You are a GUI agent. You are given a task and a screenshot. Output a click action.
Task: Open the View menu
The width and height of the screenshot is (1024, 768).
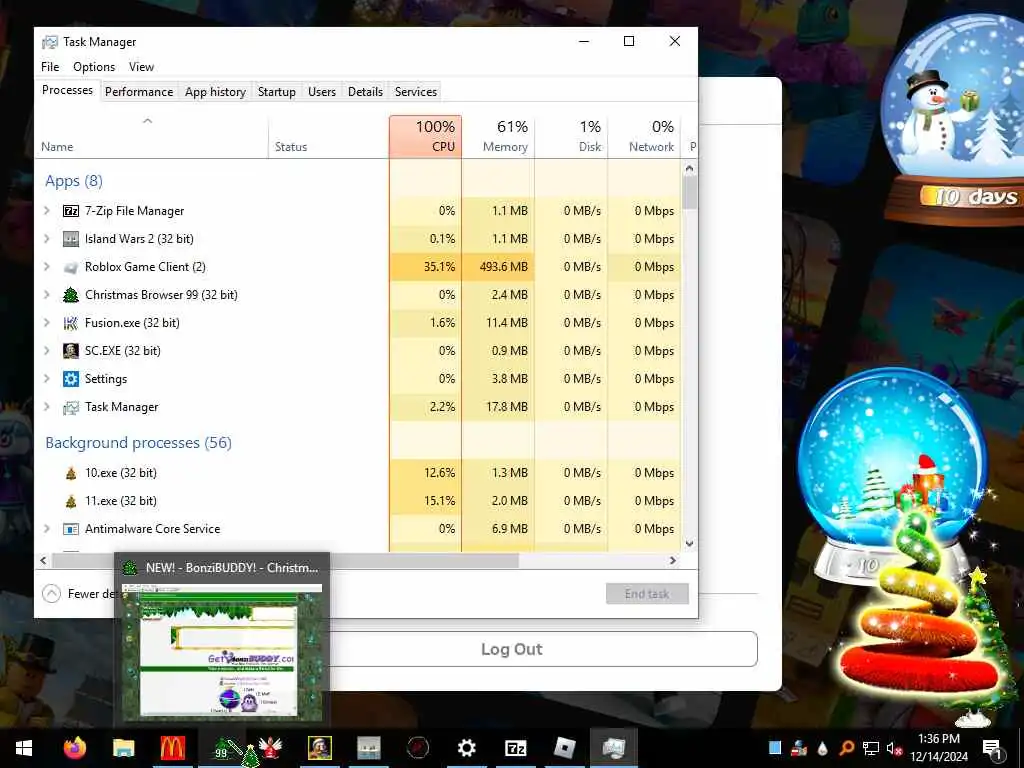(141, 67)
